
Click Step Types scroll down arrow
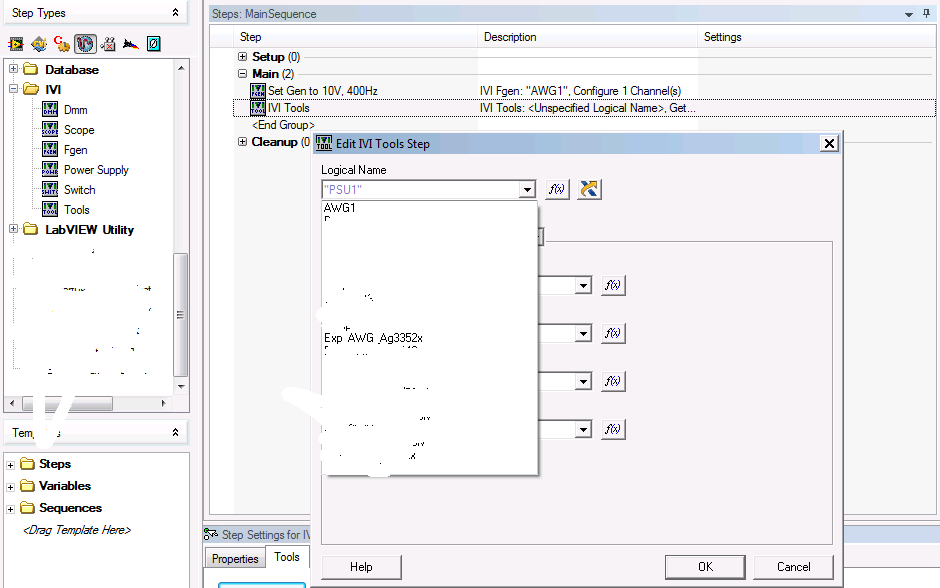(x=181, y=387)
